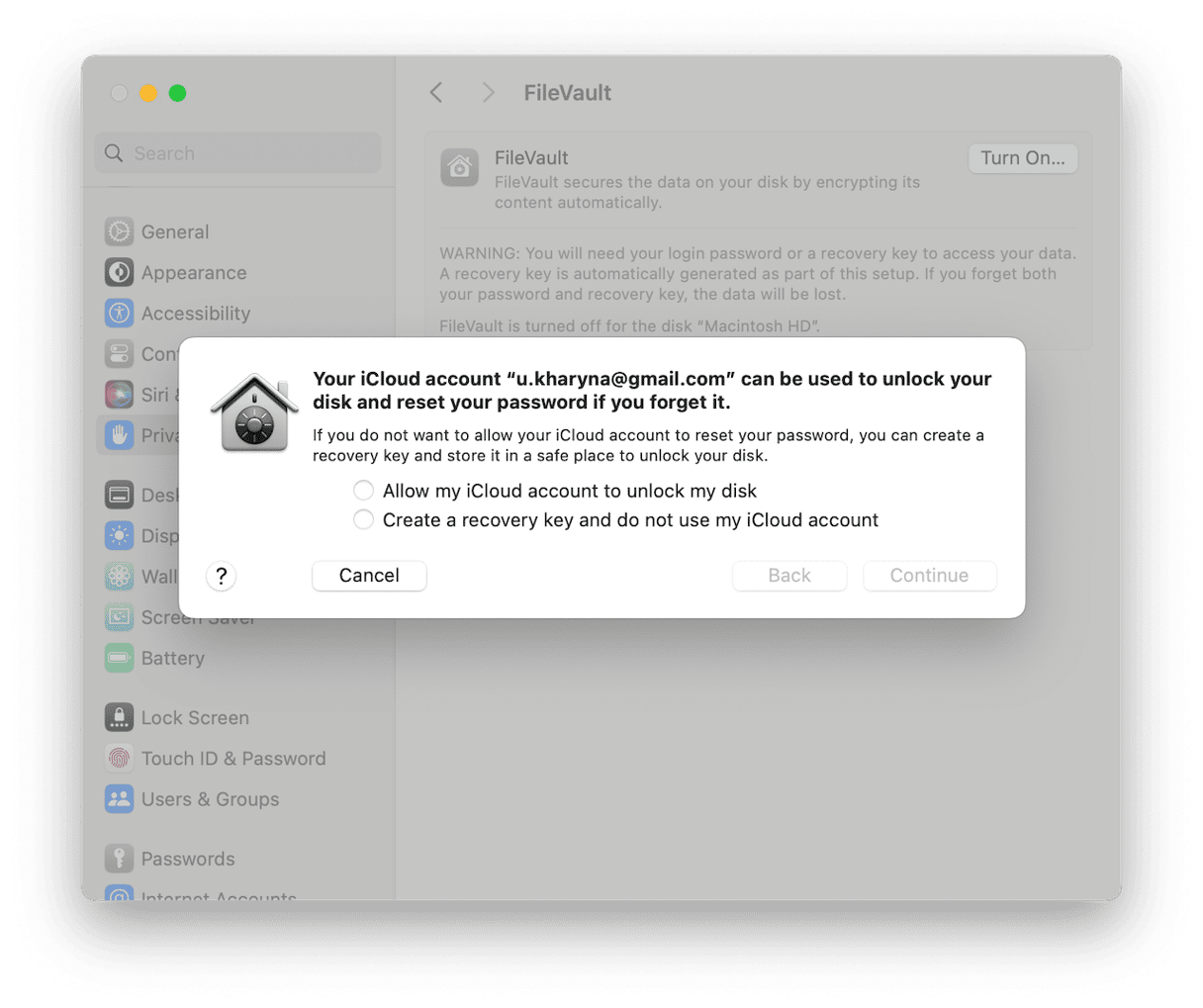Click the Continue button
The height and width of the screenshot is (1008, 1203).
[929, 576]
